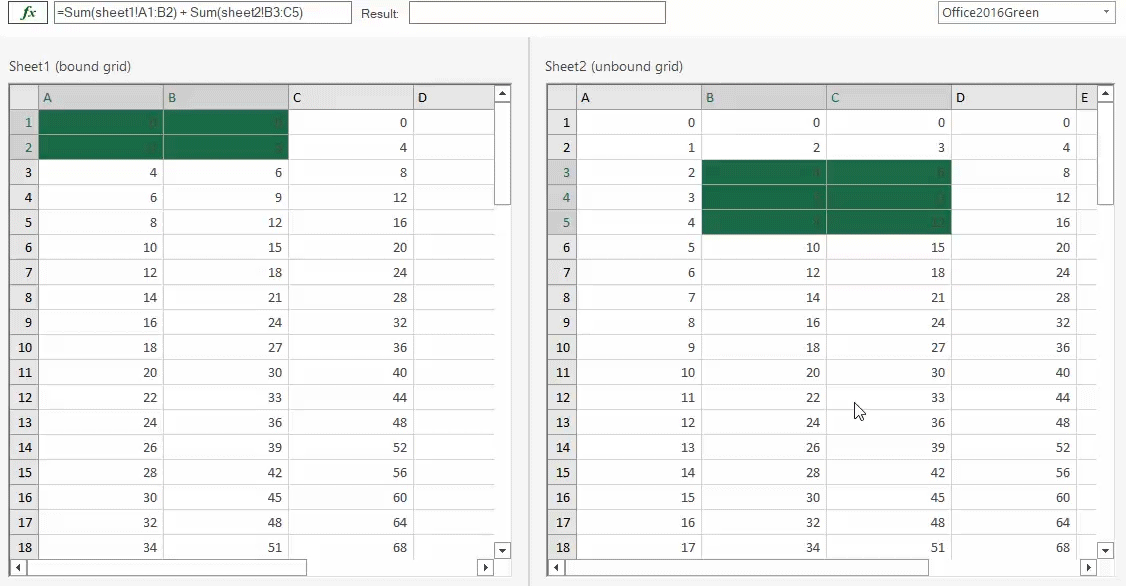Click highlighted cell B3 in Sheet2
Image resolution: width=1126 pixels, height=586 pixels.
[x=763, y=172]
